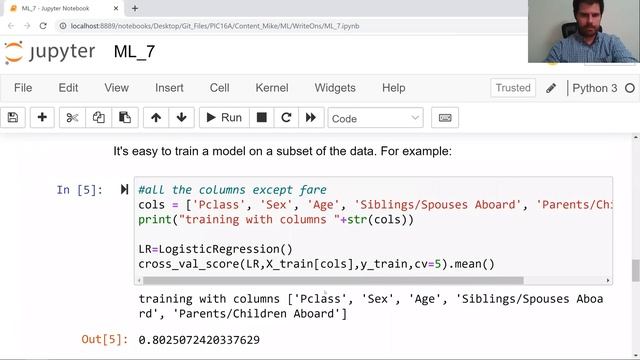Open the Help menu
The width and height of the screenshot is (640, 360).
click(x=393, y=88)
